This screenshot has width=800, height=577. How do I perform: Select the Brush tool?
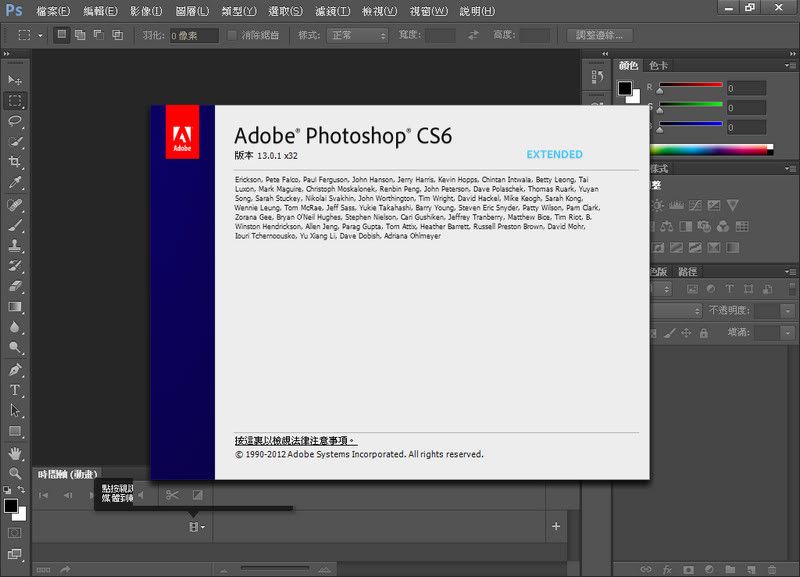pyautogui.click(x=15, y=225)
